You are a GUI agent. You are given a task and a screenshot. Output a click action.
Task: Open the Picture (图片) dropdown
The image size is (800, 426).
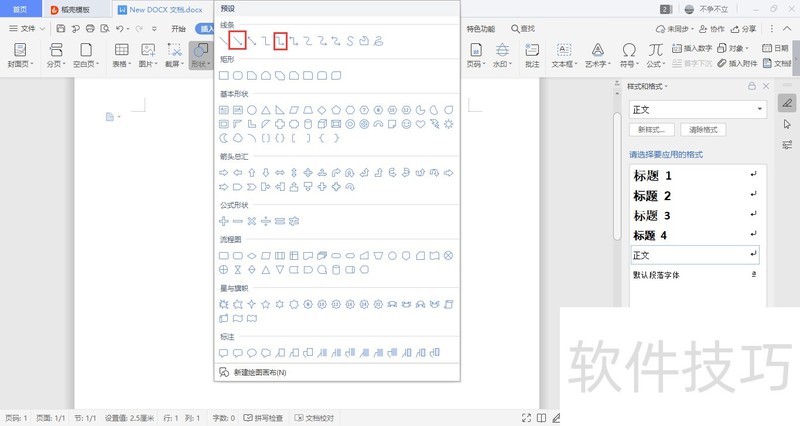[148, 55]
